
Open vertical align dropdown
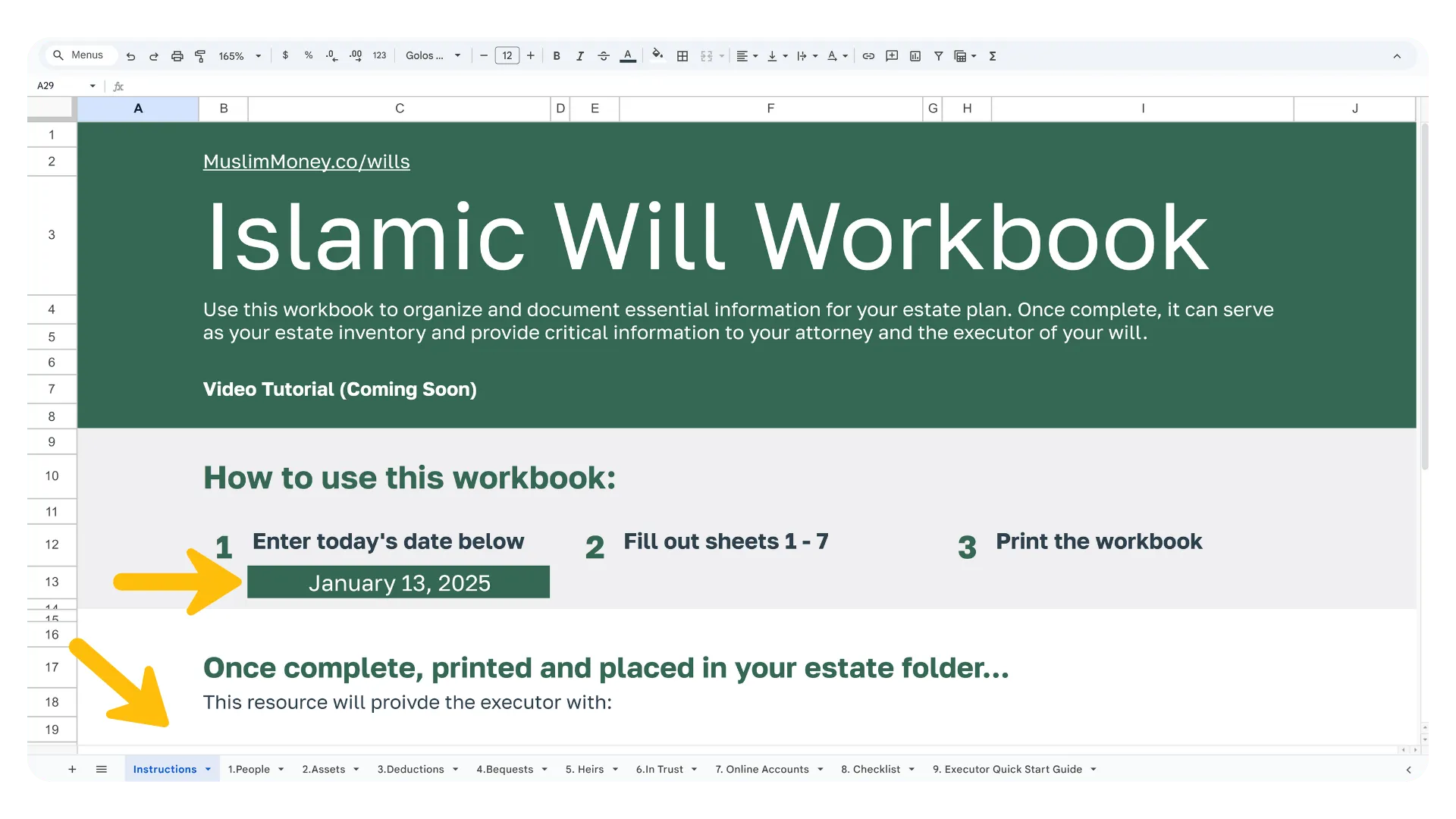pos(777,56)
